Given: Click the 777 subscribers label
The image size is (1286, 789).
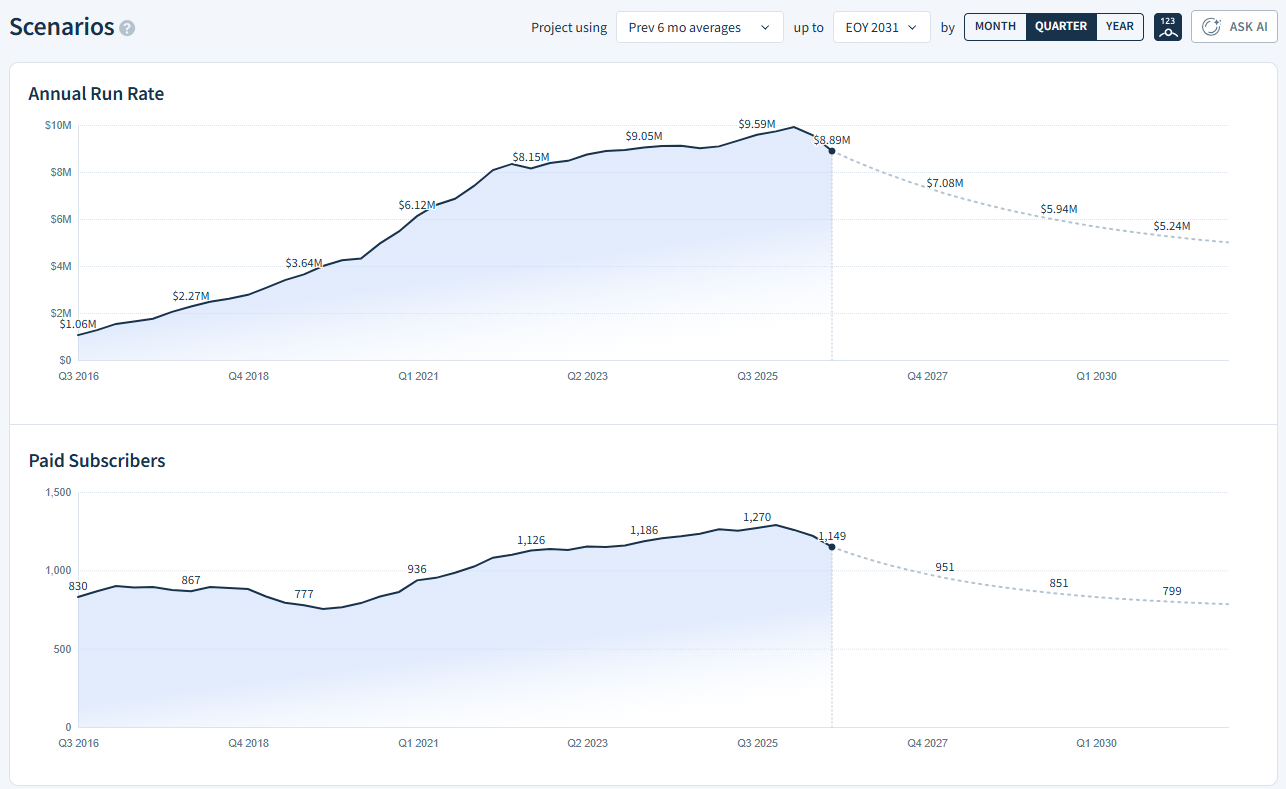Looking at the screenshot, I should pyautogui.click(x=304, y=594).
